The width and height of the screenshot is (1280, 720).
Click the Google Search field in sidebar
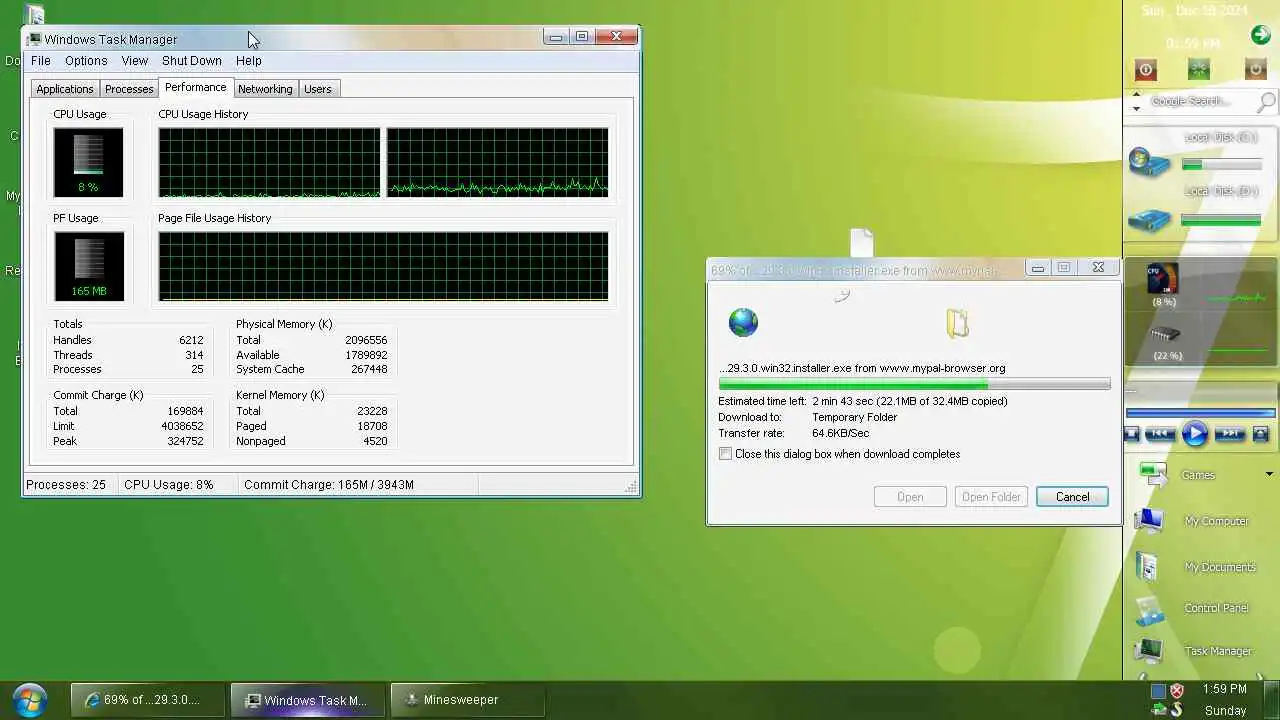tap(1198, 101)
